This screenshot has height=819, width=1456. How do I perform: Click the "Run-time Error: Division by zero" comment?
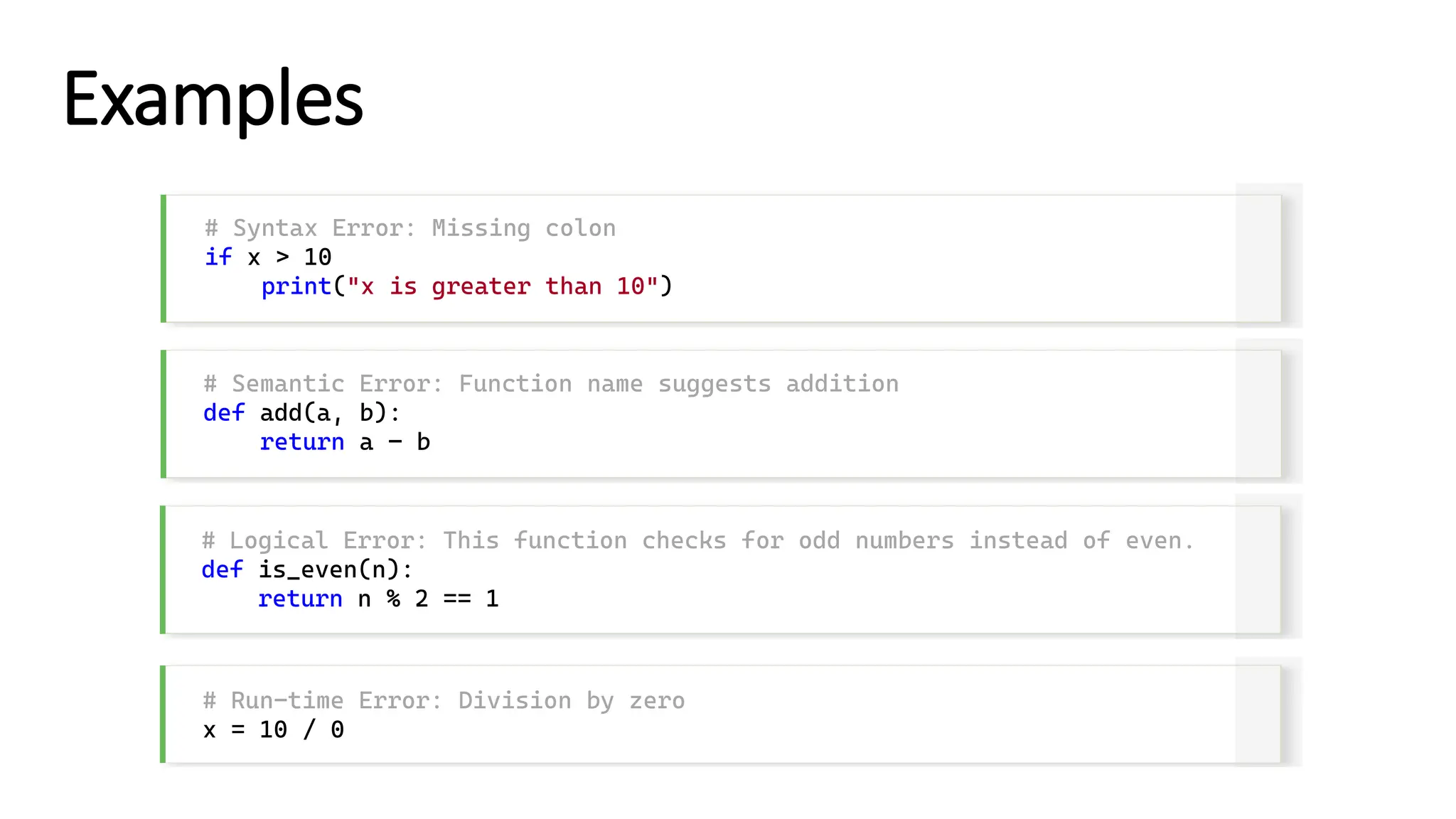pyautogui.click(x=444, y=700)
